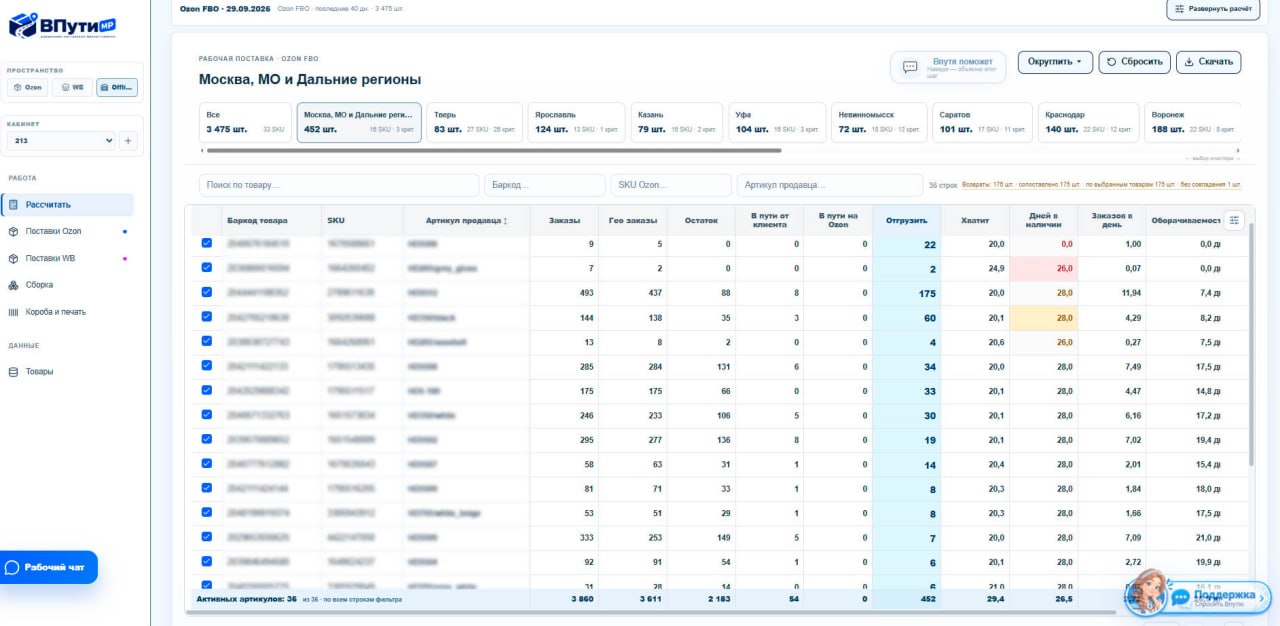Screen dimensions: 1280x626
Task: Click Сбросить to reset the calculation
Action: 1134,62
